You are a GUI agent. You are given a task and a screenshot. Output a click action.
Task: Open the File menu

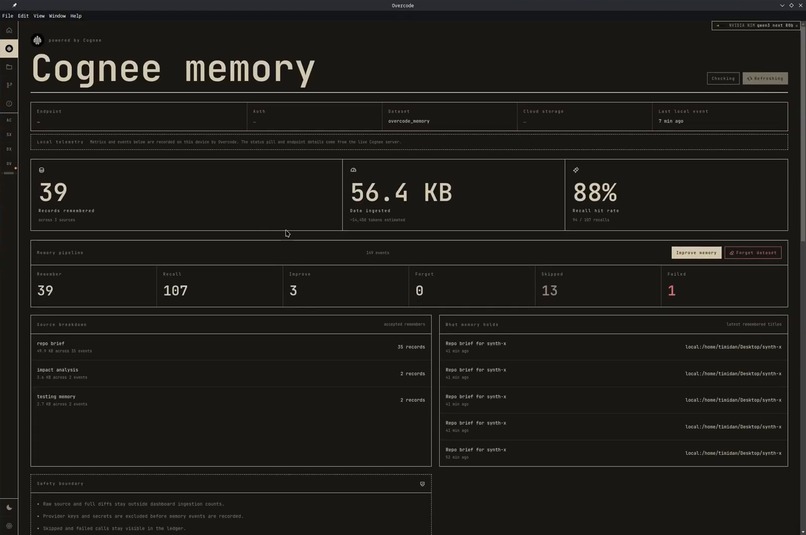(x=8, y=16)
